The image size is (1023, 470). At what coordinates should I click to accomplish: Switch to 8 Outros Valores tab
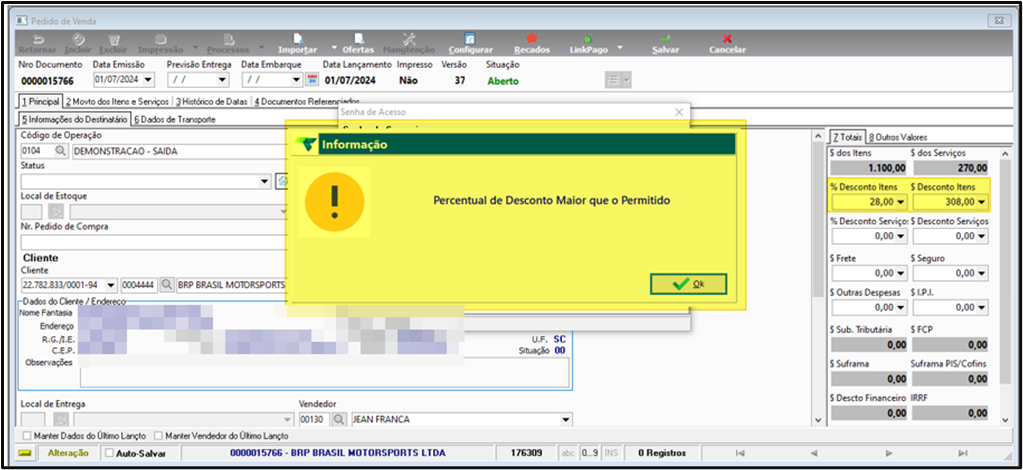898,137
